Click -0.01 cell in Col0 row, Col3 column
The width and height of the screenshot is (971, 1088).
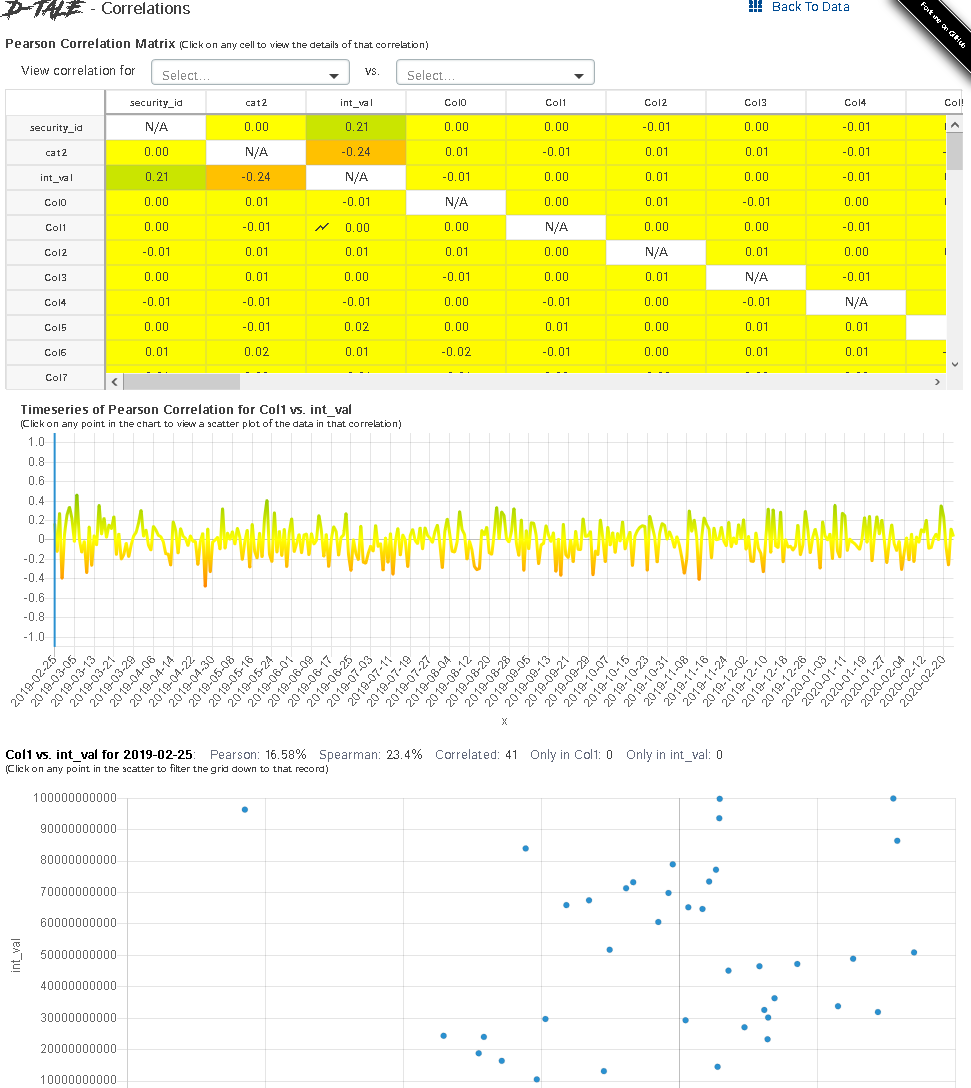(756, 202)
